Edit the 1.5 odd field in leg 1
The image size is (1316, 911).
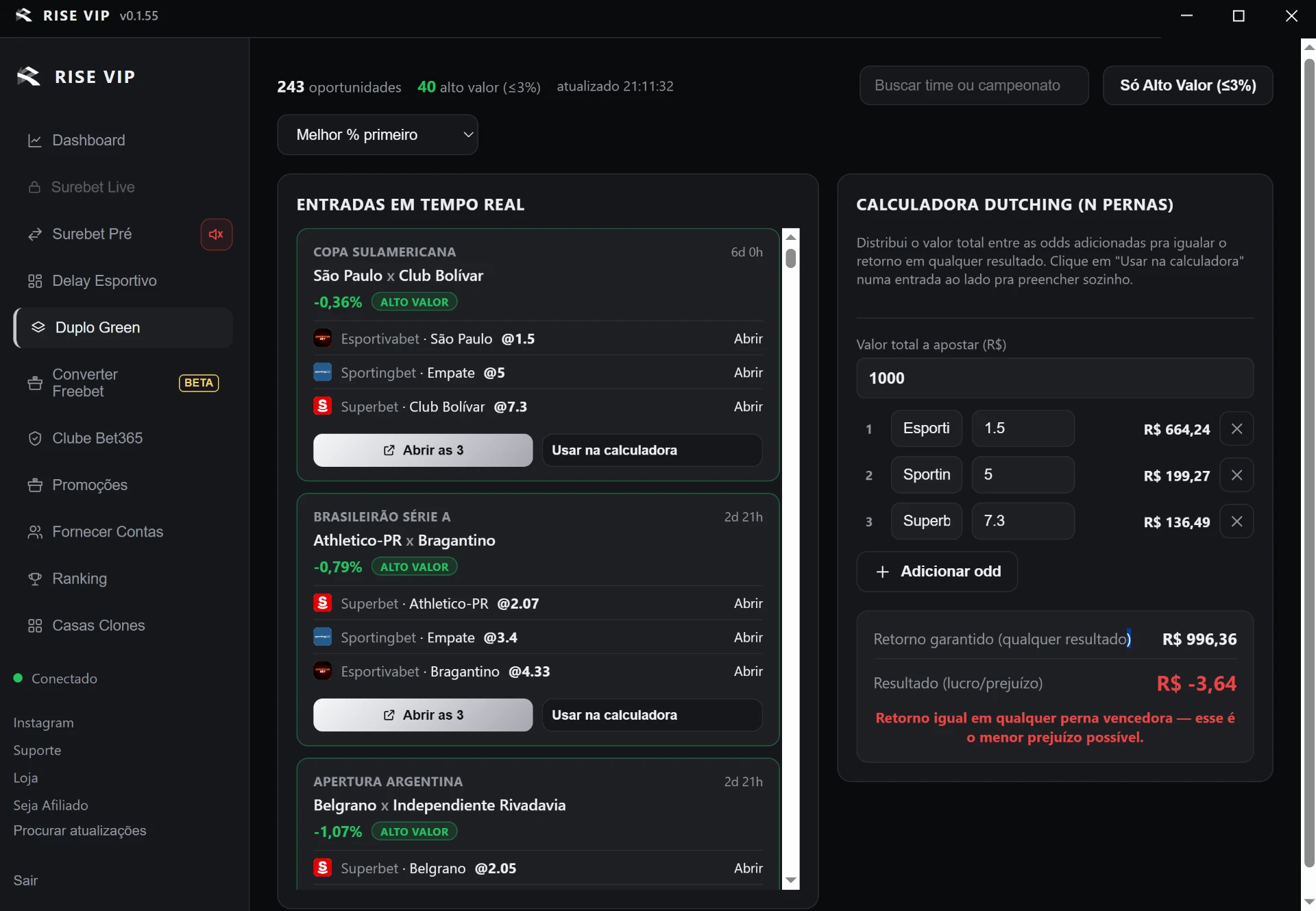click(x=1023, y=428)
